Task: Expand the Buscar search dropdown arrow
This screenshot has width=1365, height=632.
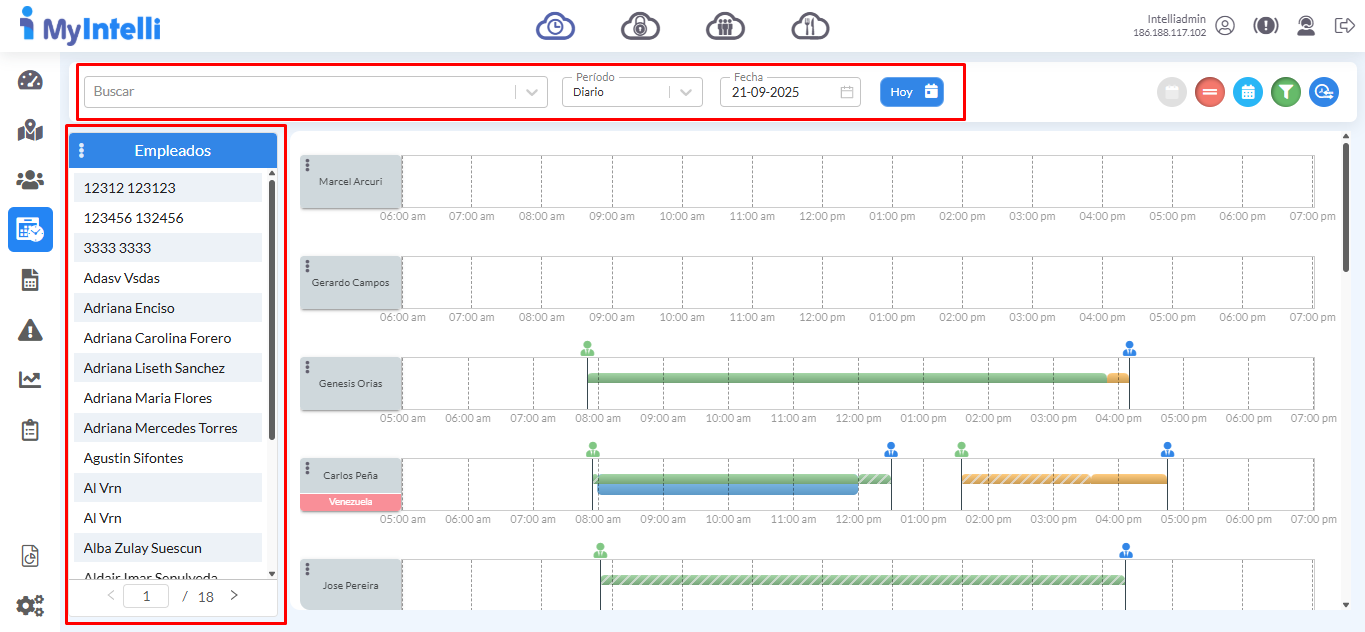Action: (x=532, y=92)
